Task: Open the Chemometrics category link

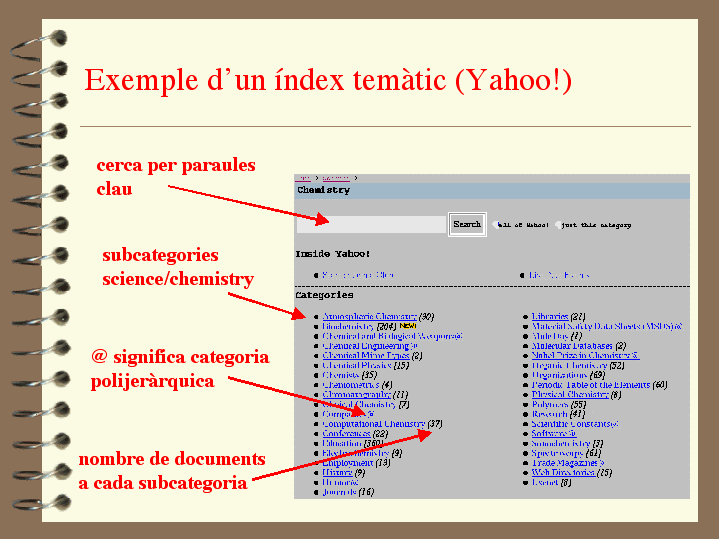Action: [x=351, y=385]
